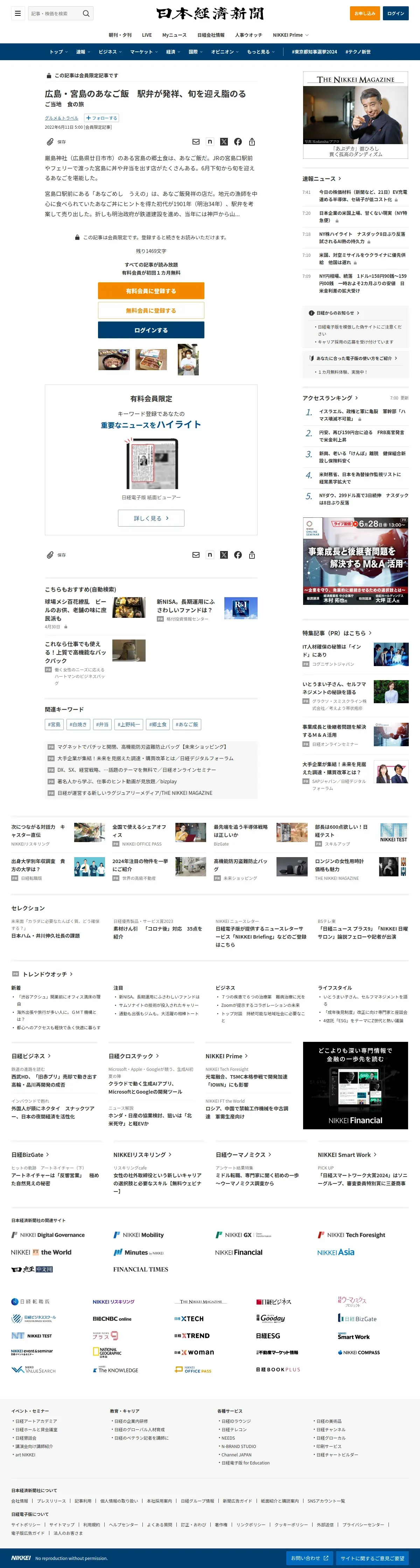Screen dimensions: 420x1568
Task: Open 日経xTECH logo link
Action: [189, 1319]
